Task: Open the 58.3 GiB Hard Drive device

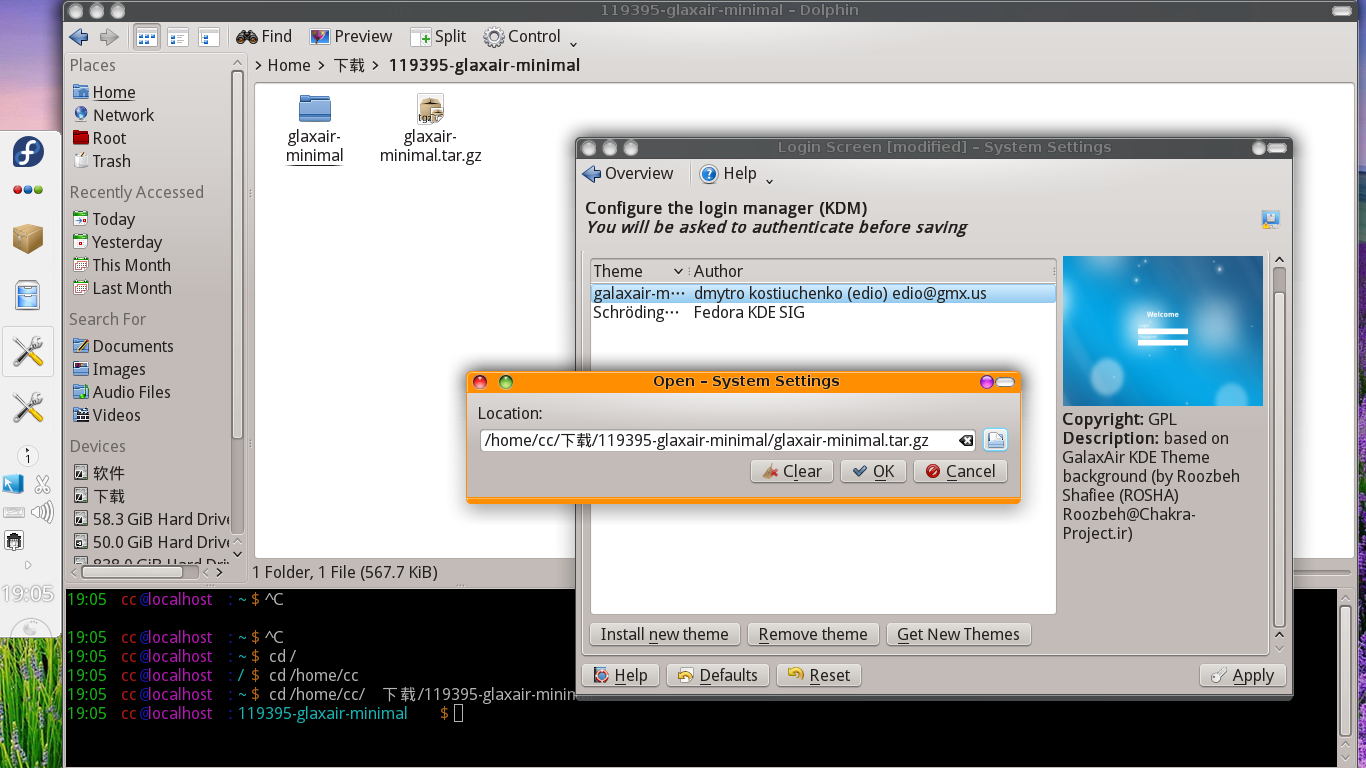Action: pyautogui.click(x=151, y=519)
